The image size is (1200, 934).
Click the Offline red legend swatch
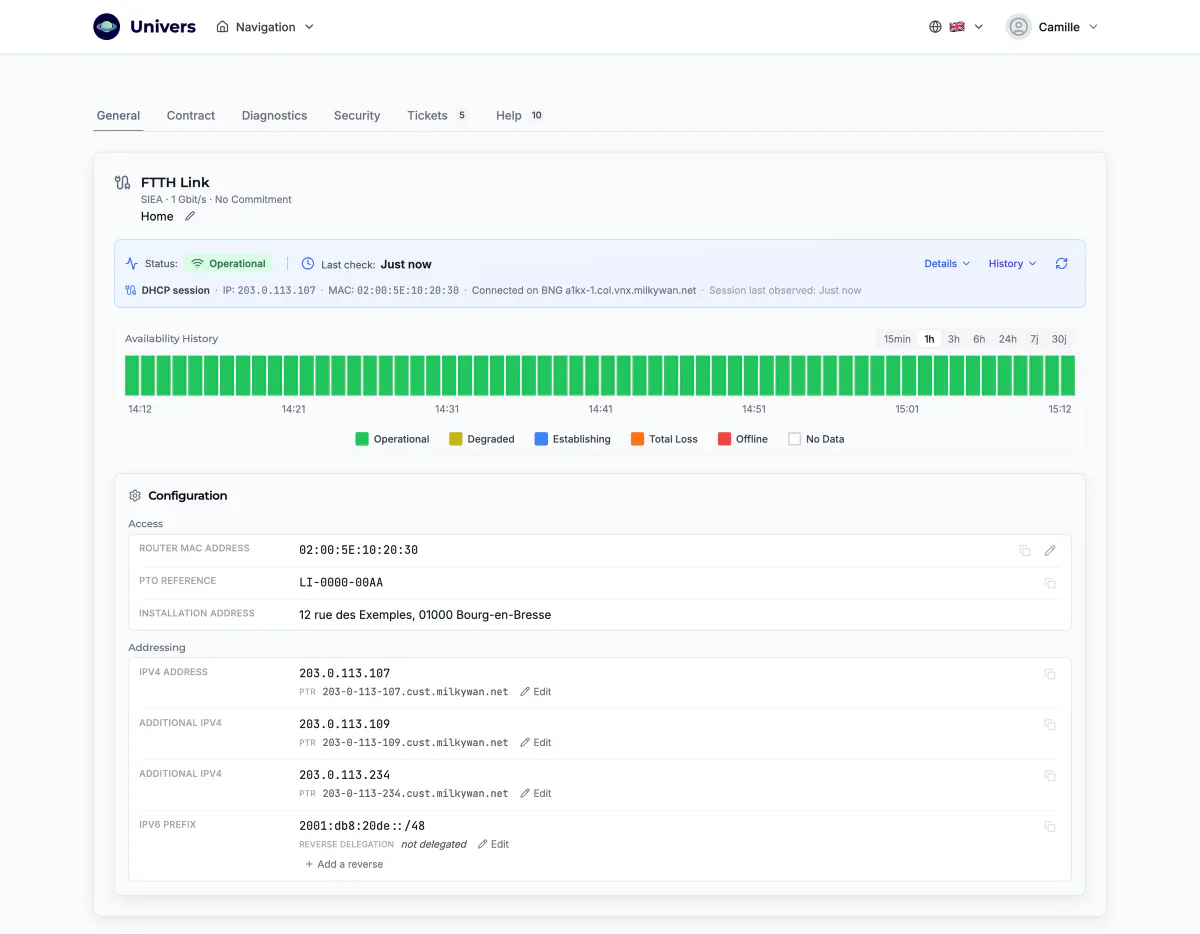click(x=724, y=439)
